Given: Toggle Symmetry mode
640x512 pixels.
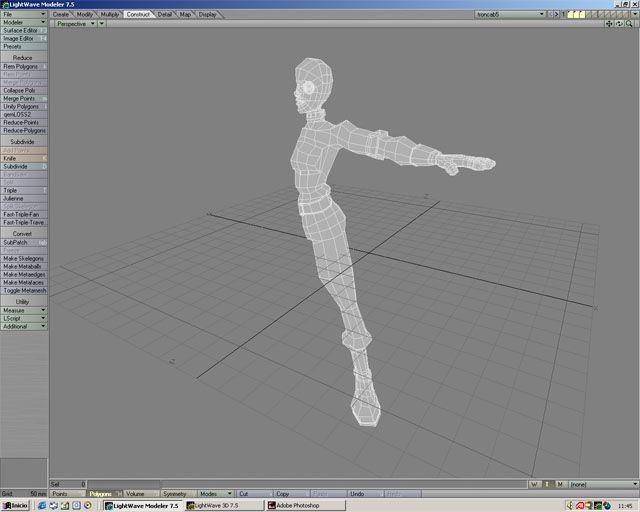Looking at the screenshot, I should 178,494.
